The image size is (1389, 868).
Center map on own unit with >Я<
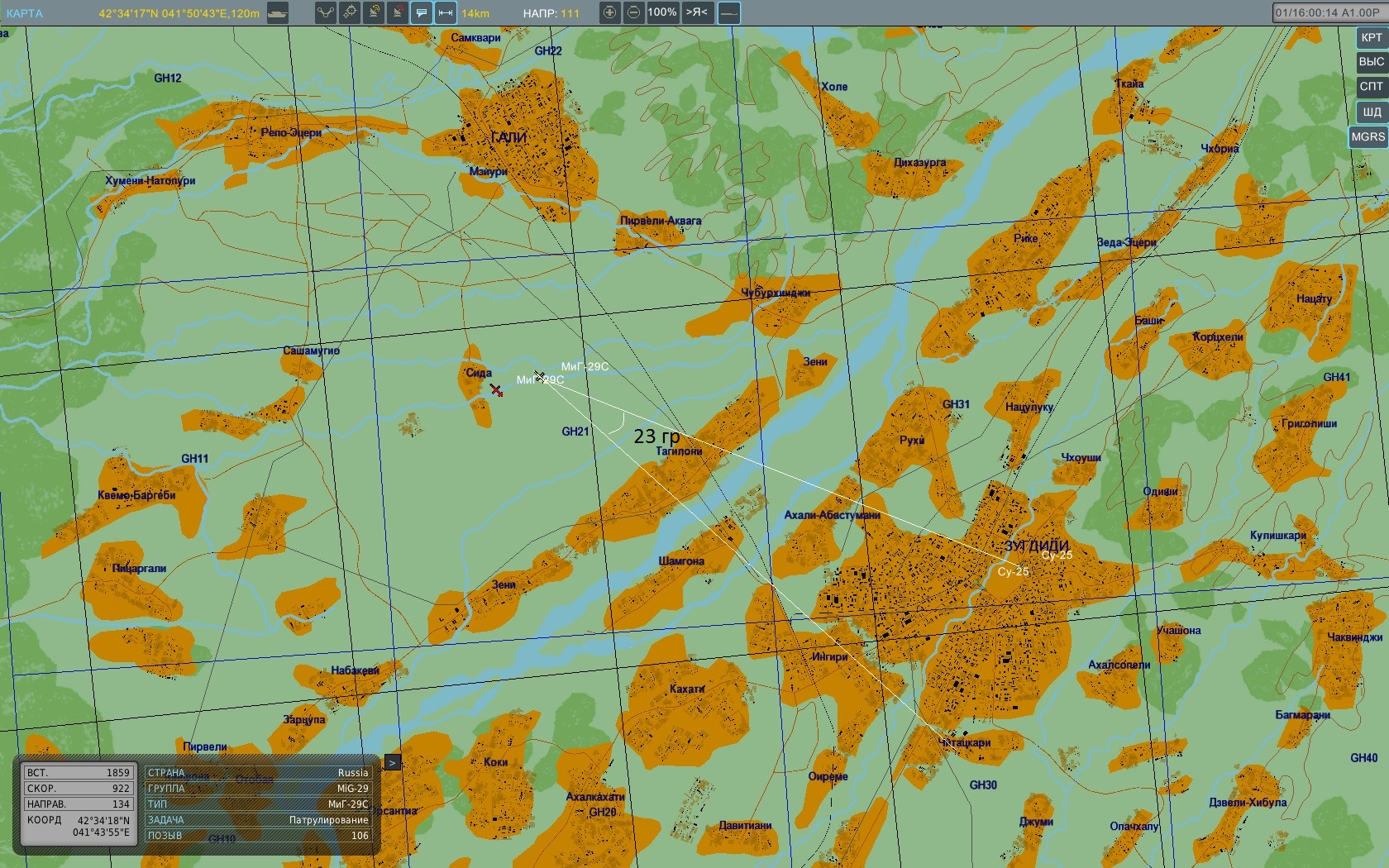tap(697, 12)
